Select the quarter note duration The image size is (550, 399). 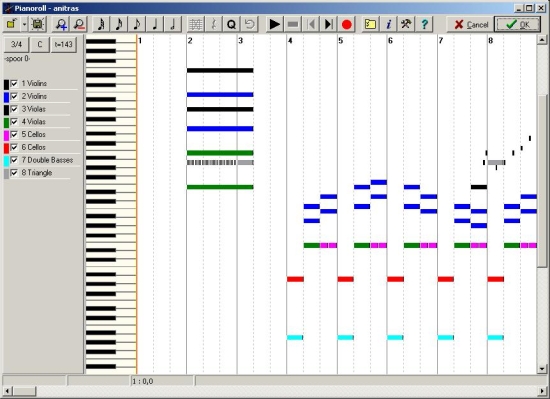(155, 24)
